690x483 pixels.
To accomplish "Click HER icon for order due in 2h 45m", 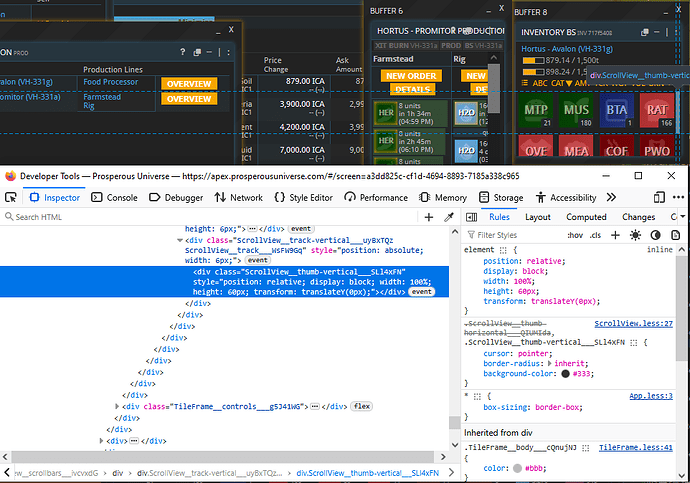I will click(x=385, y=141).
